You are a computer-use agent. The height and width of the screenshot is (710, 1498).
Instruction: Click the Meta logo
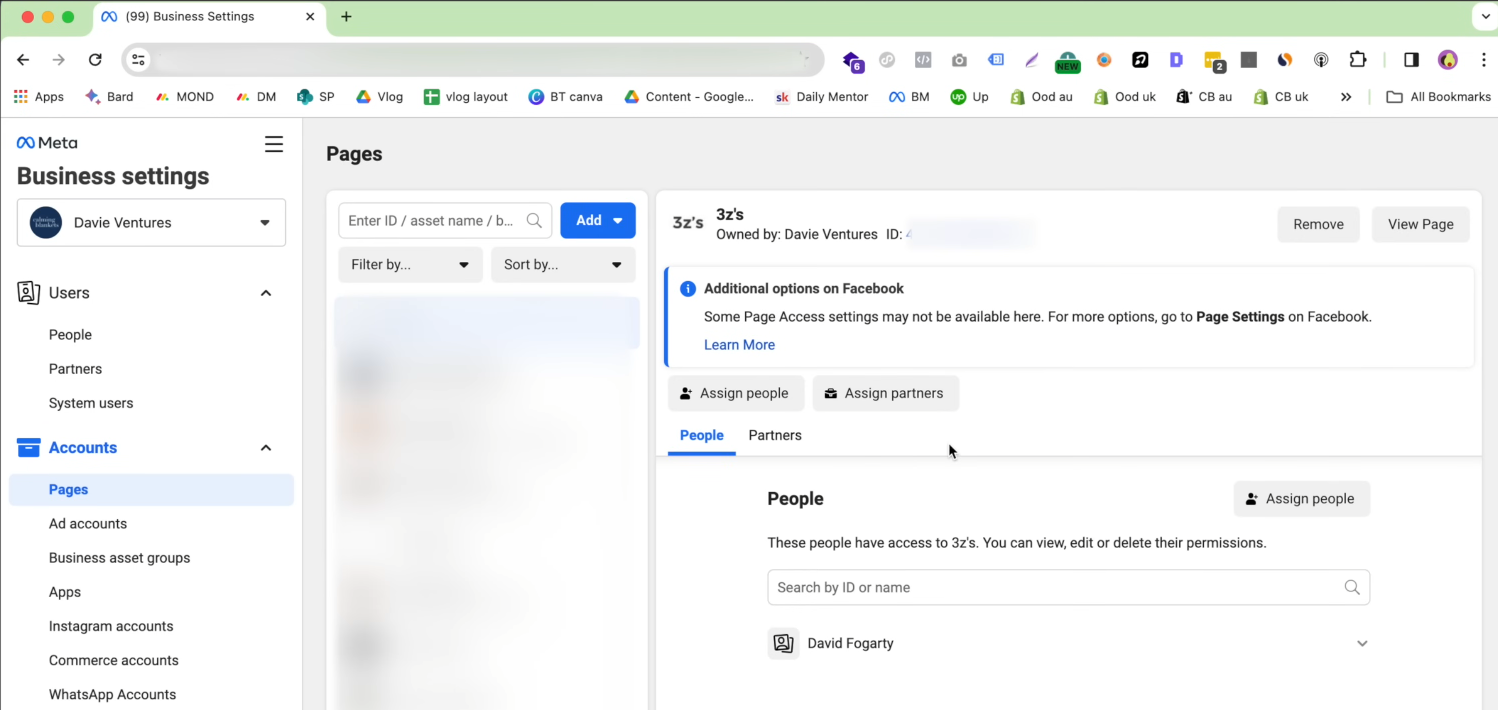point(47,143)
